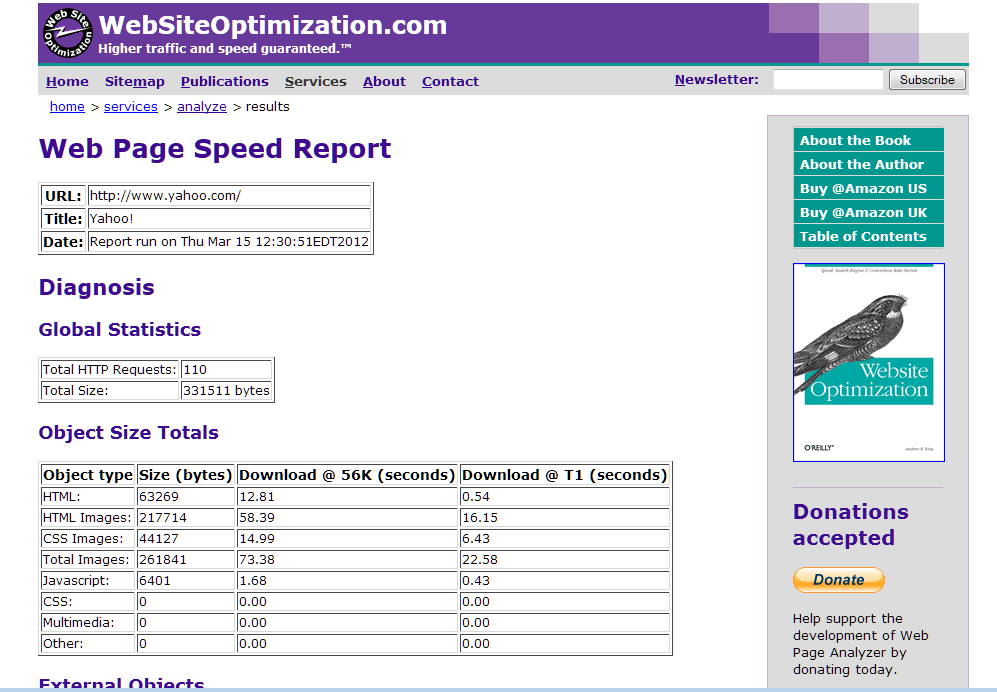The height and width of the screenshot is (692, 997).
Task: Click the 'Multimedia:' row label
Action: pyautogui.click(x=88, y=622)
